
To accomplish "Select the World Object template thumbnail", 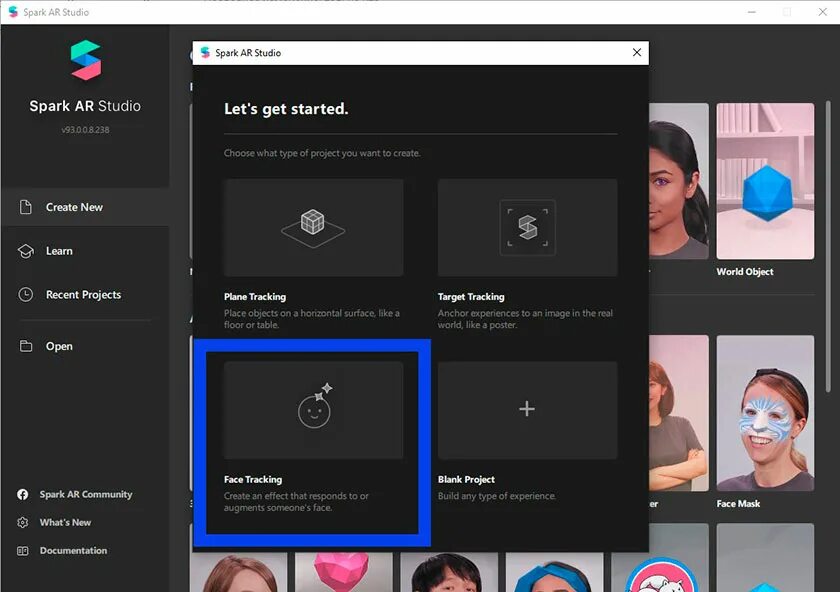I will pyautogui.click(x=765, y=181).
